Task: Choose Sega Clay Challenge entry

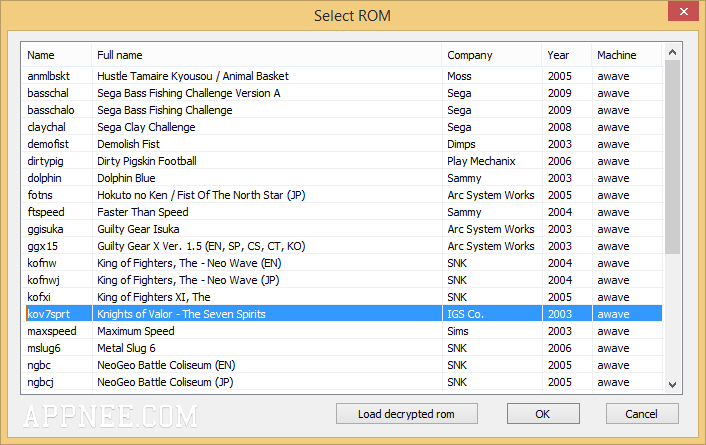Action: point(344,127)
